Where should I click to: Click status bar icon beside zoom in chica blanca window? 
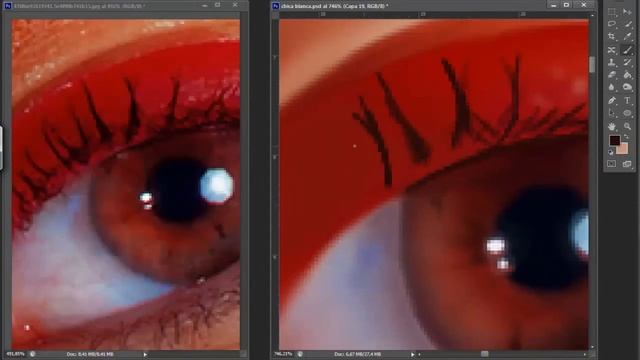click(300, 354)
